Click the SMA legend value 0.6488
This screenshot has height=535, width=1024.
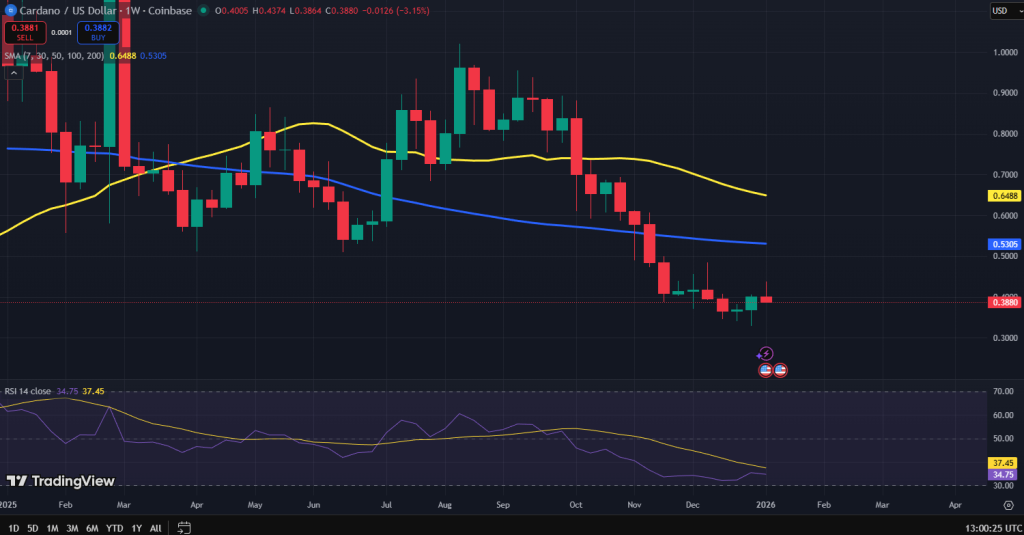coord(123,56)
